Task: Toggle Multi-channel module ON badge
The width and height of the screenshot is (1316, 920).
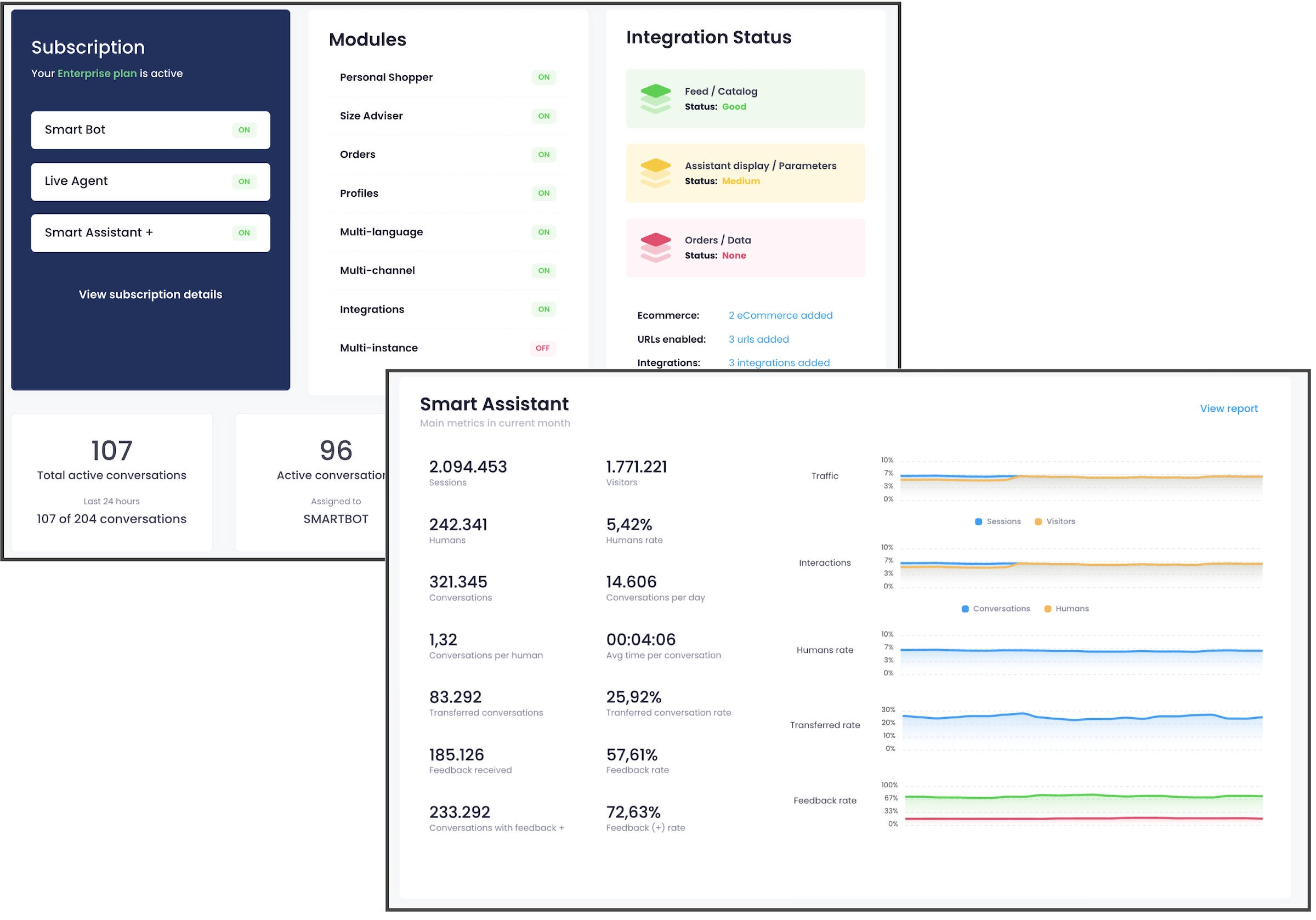Action: [x=543, y=270]
